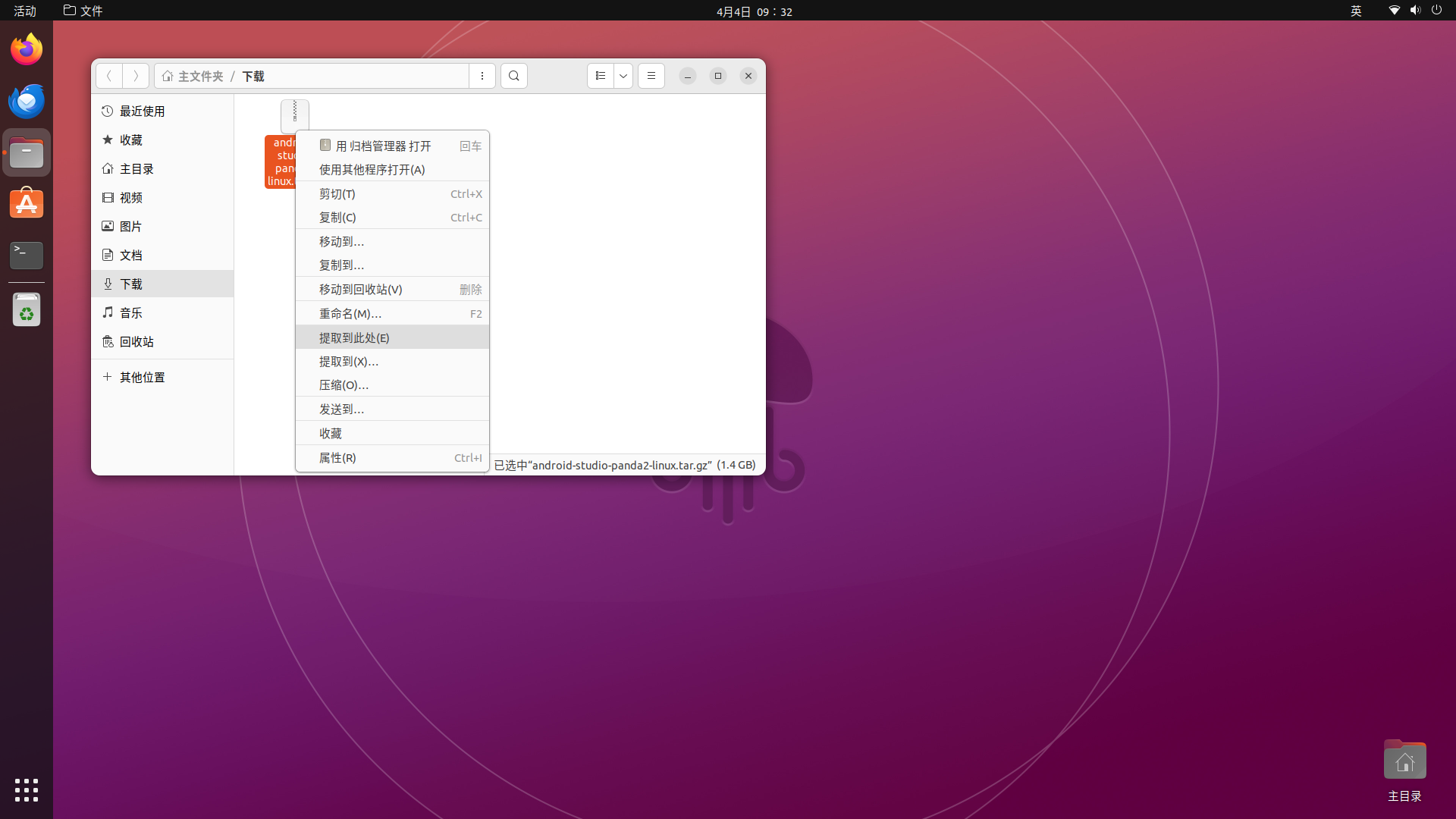This screenshot has width=1456, height=819.
Task: Open the hamburger main menu
Action: [651, 76]
